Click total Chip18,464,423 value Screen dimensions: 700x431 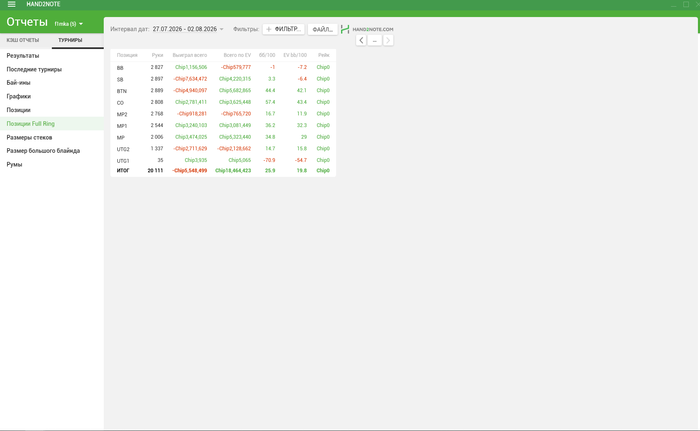pyautogui.click(x=233, y=171)
